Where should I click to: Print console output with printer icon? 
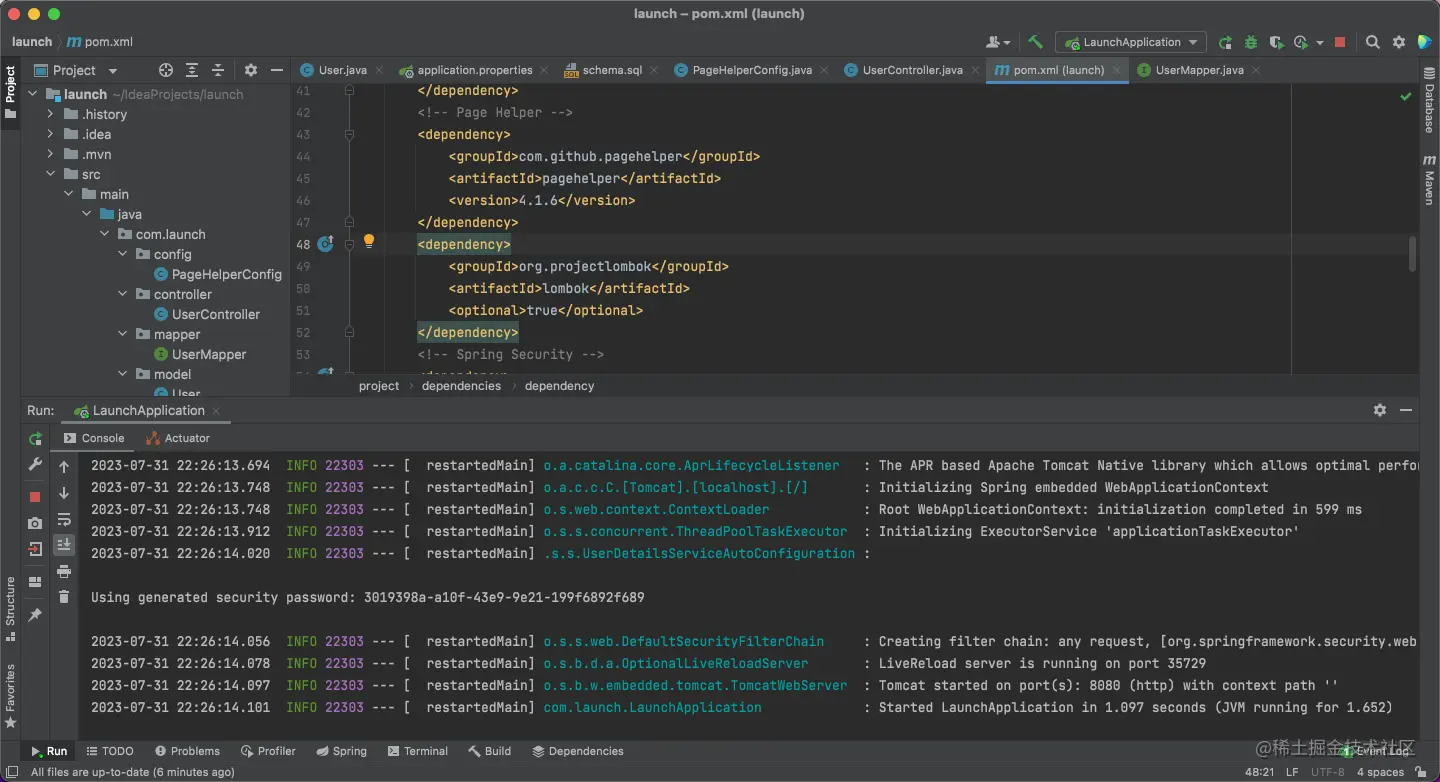64,571
